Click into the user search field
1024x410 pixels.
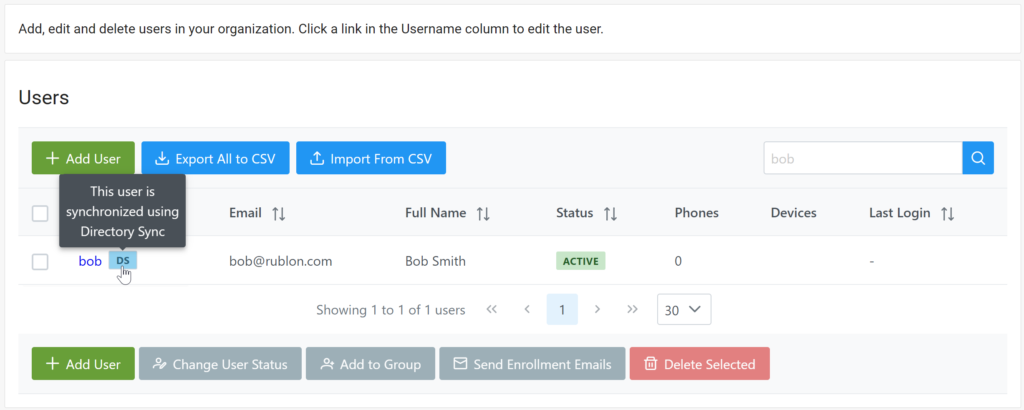tap(862, 158)
